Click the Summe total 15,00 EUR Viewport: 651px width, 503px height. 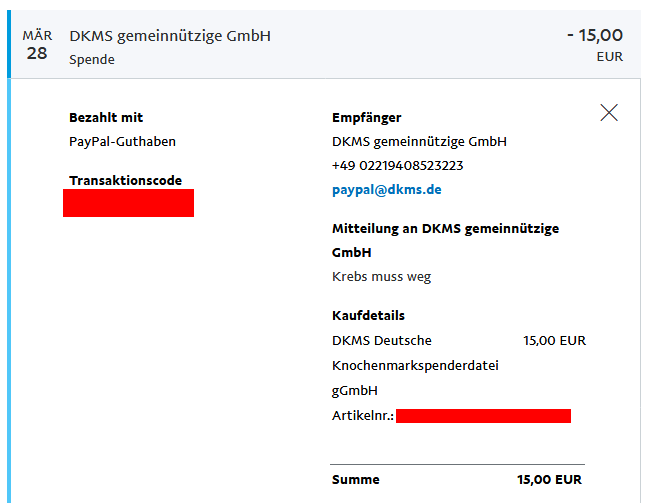coord(549,480)
